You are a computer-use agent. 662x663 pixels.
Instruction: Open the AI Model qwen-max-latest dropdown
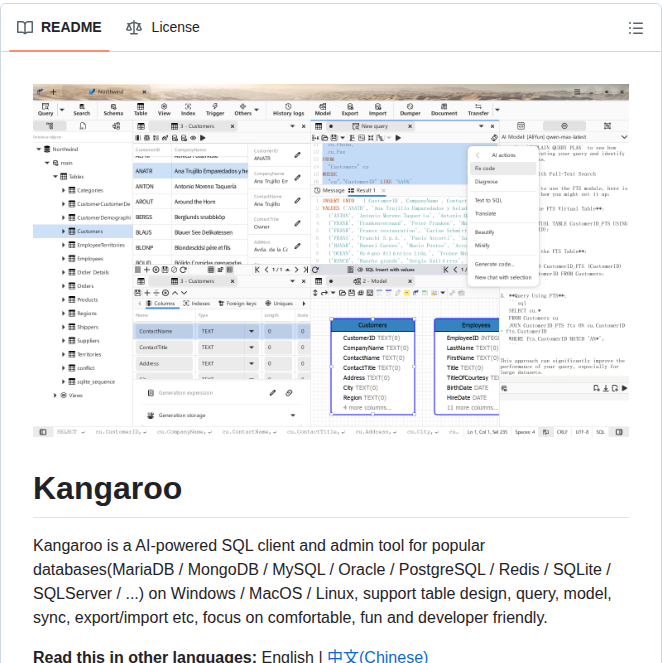click(624, 137)
